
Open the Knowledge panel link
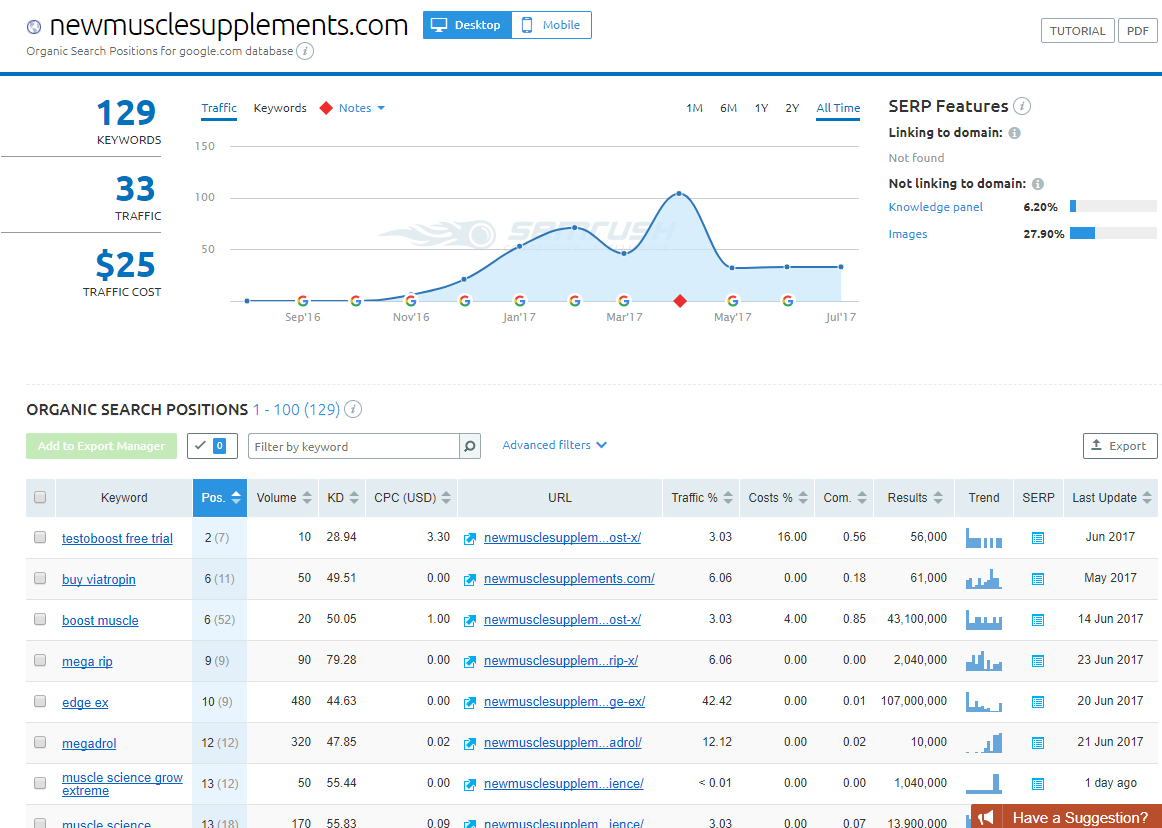(x=935, y=207)
